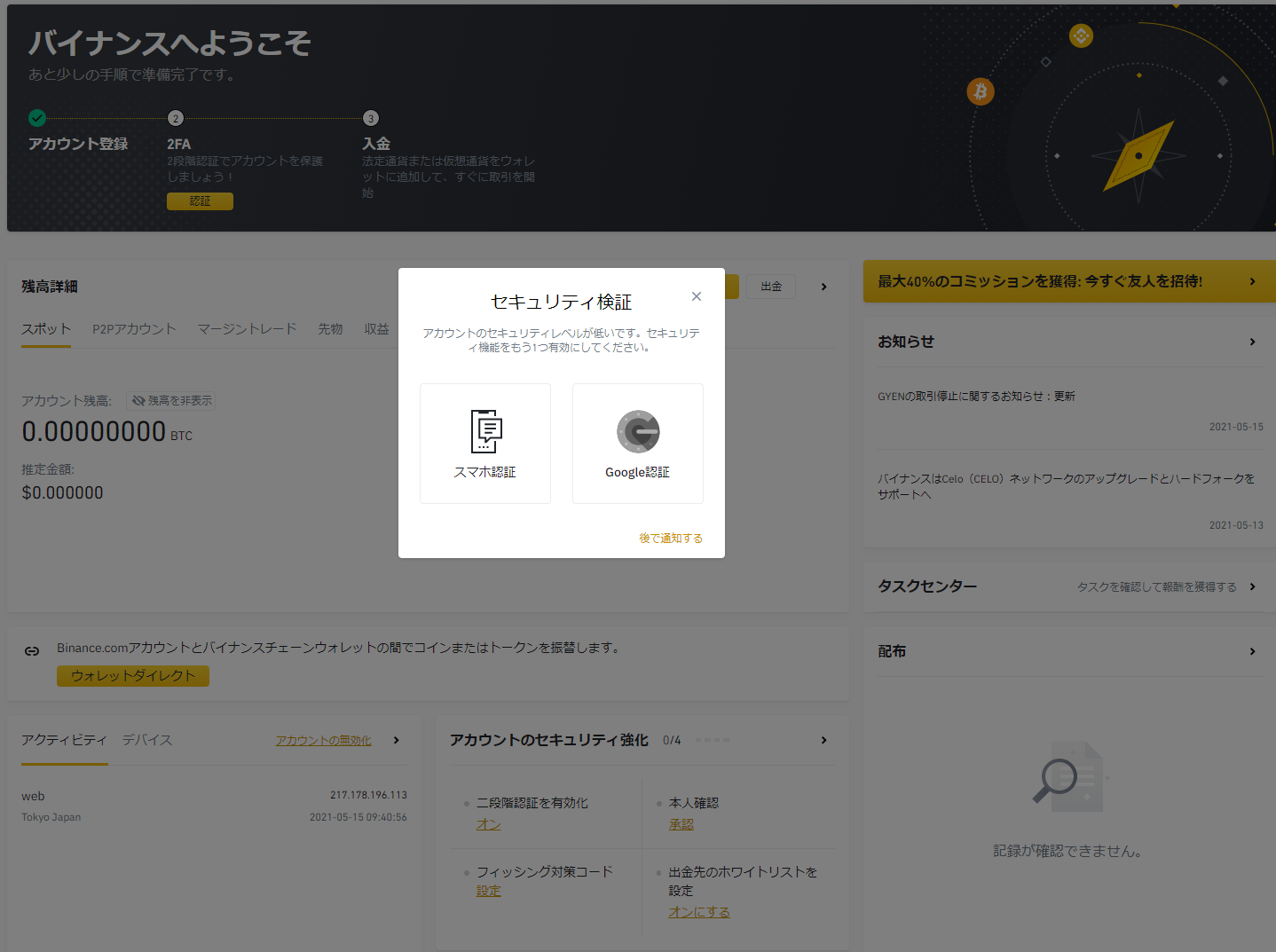Click 設定 link for フィッシング対策コード
This screenshot has width=1276, height=952.
point(488,891)
